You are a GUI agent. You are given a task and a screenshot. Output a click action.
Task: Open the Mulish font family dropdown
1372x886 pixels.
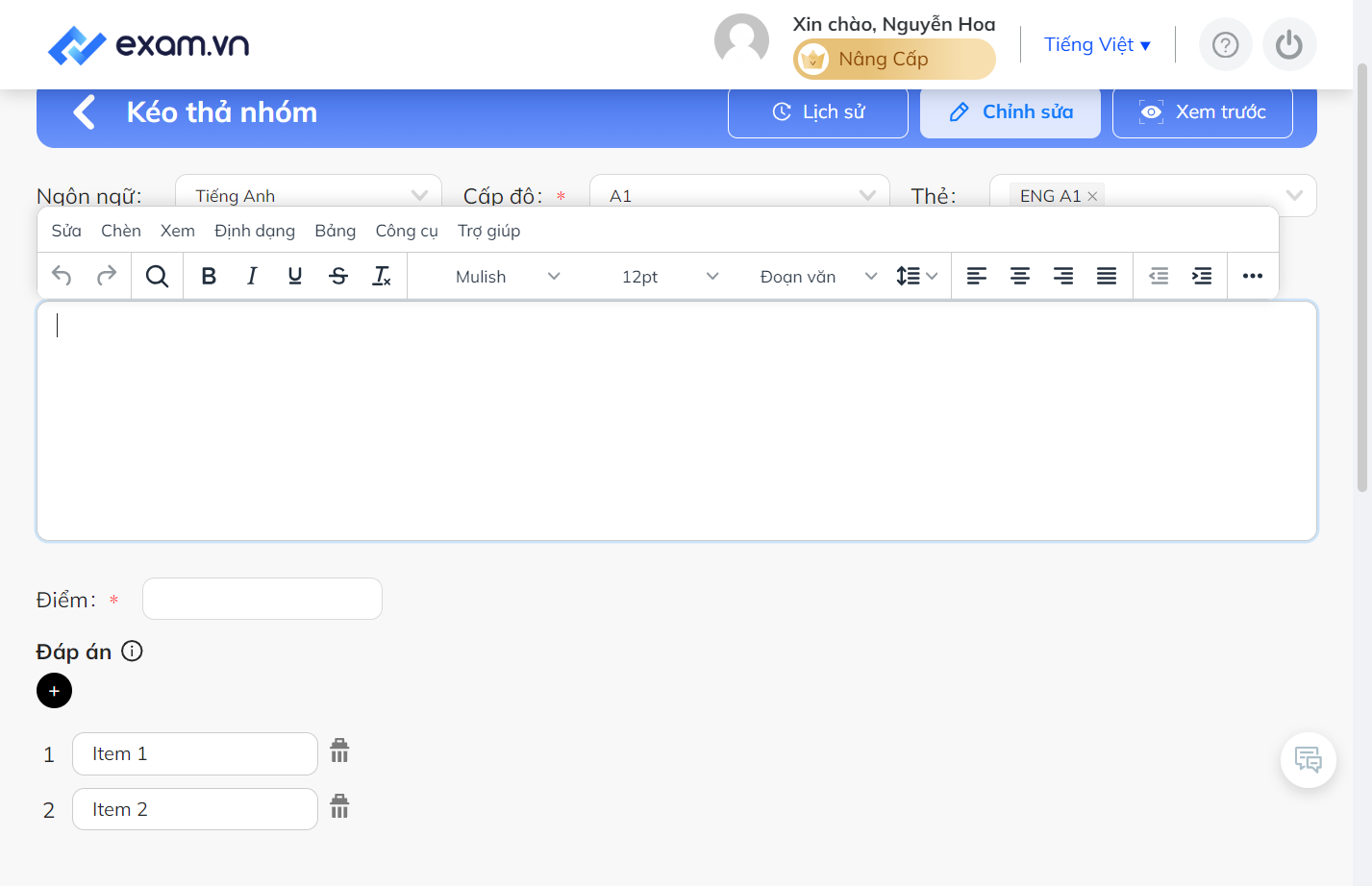(508, 276)
